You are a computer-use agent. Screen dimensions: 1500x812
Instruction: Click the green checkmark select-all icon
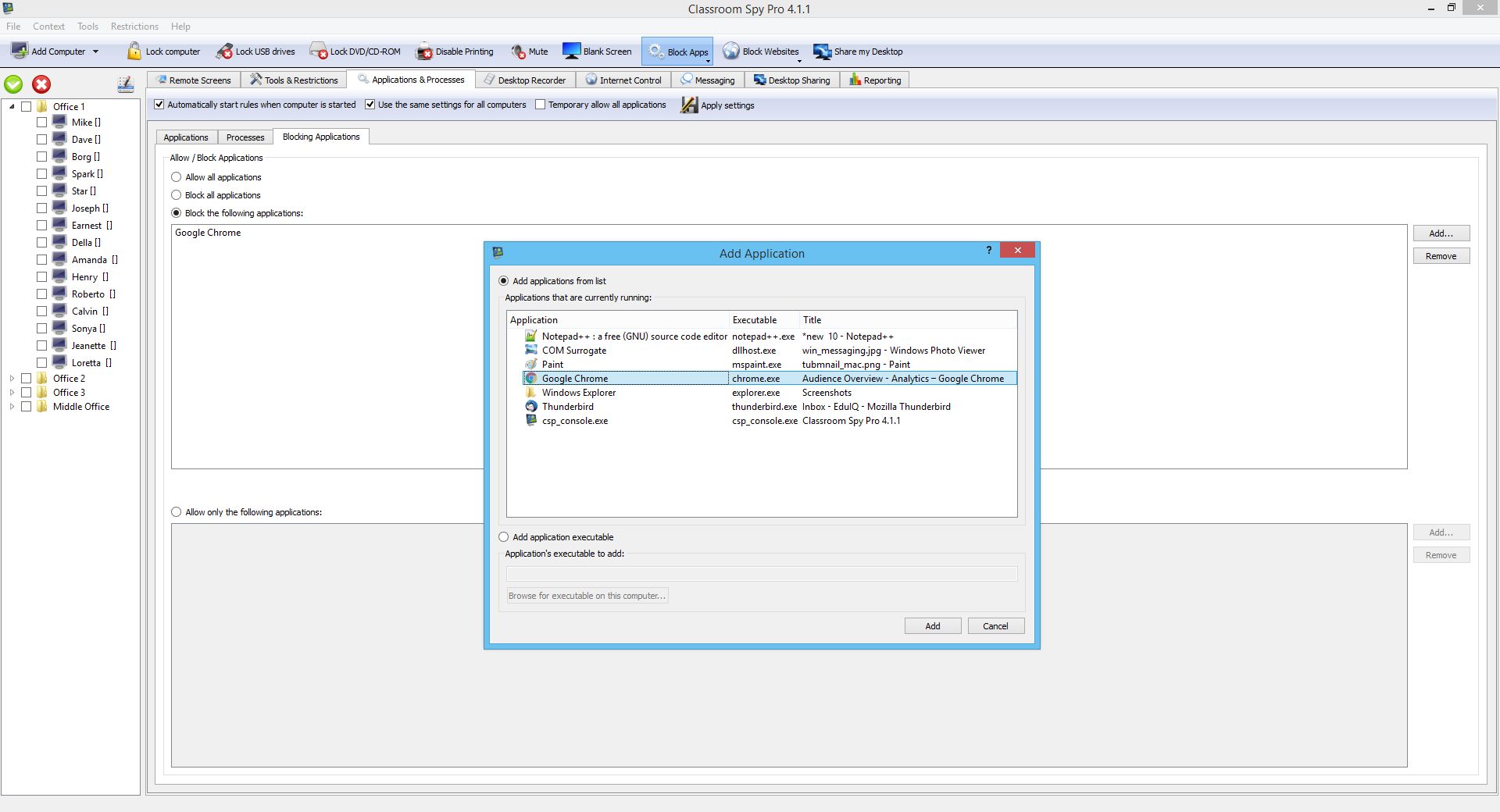click(x=14, y=84)
